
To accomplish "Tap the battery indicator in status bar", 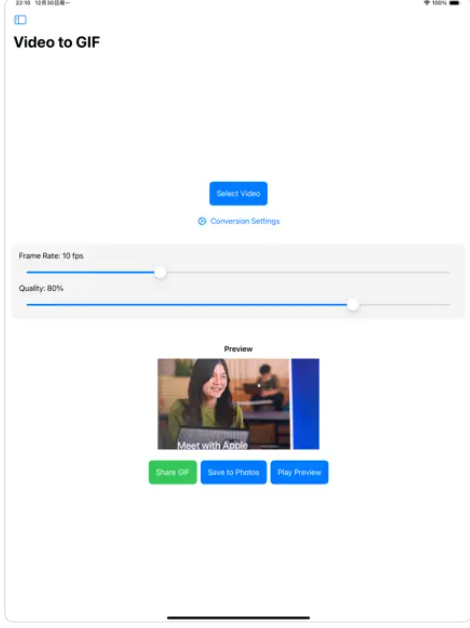I will (x=454, y=3).
